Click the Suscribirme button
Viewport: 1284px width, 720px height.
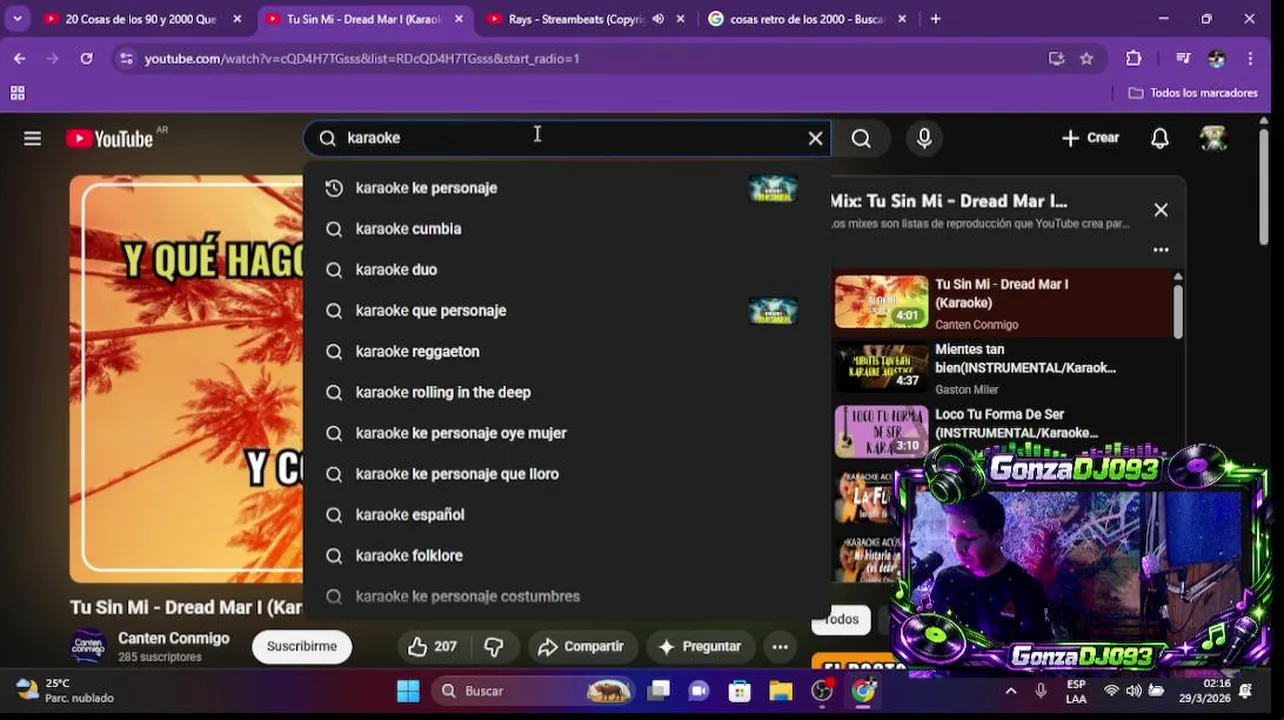tap(302, 647)
